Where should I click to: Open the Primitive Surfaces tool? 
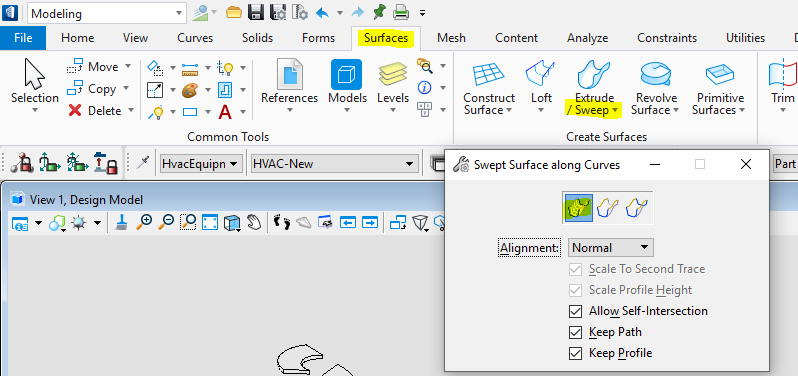tap(720, 75)
